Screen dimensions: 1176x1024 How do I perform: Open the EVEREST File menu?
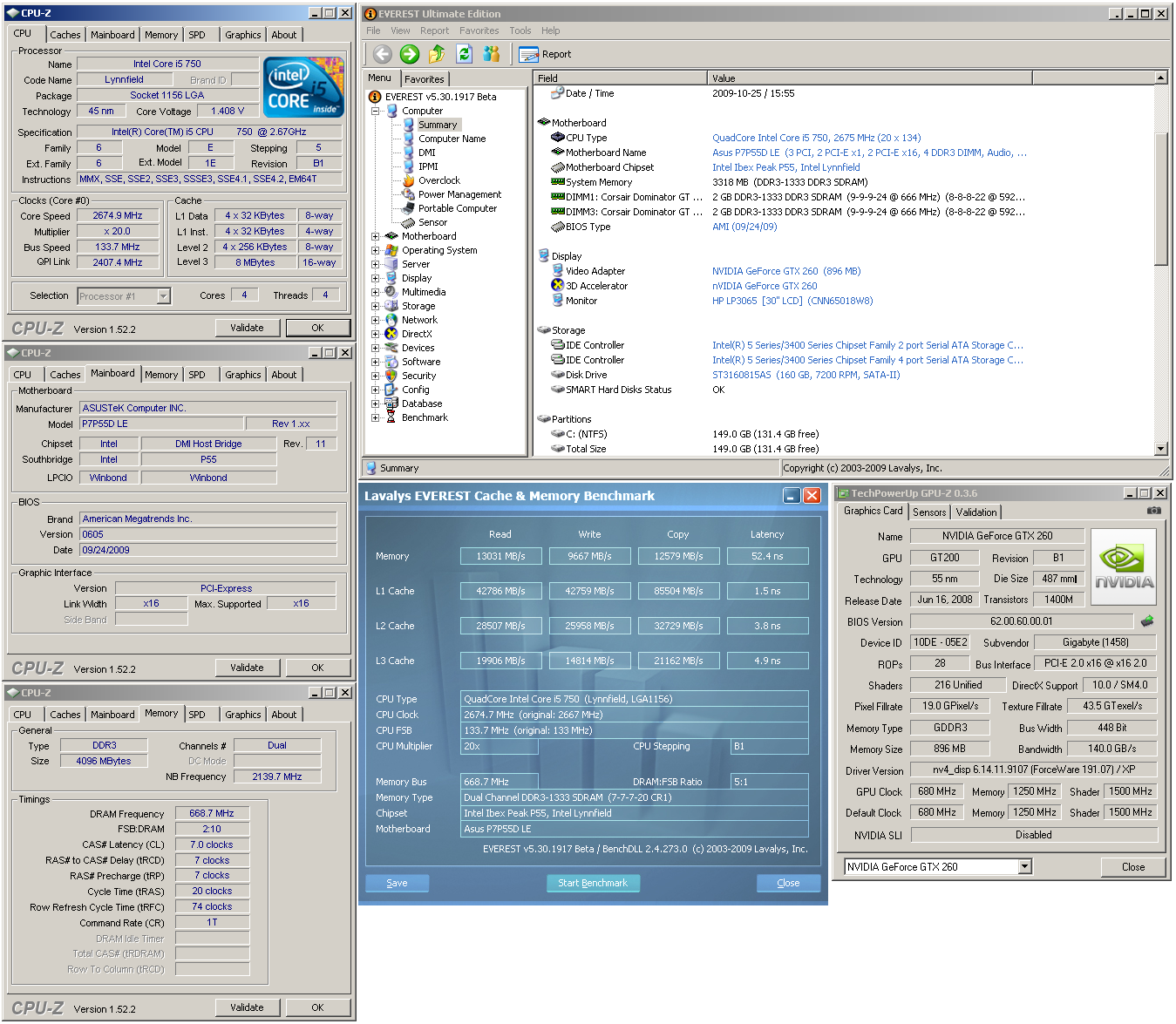[373, 31]
